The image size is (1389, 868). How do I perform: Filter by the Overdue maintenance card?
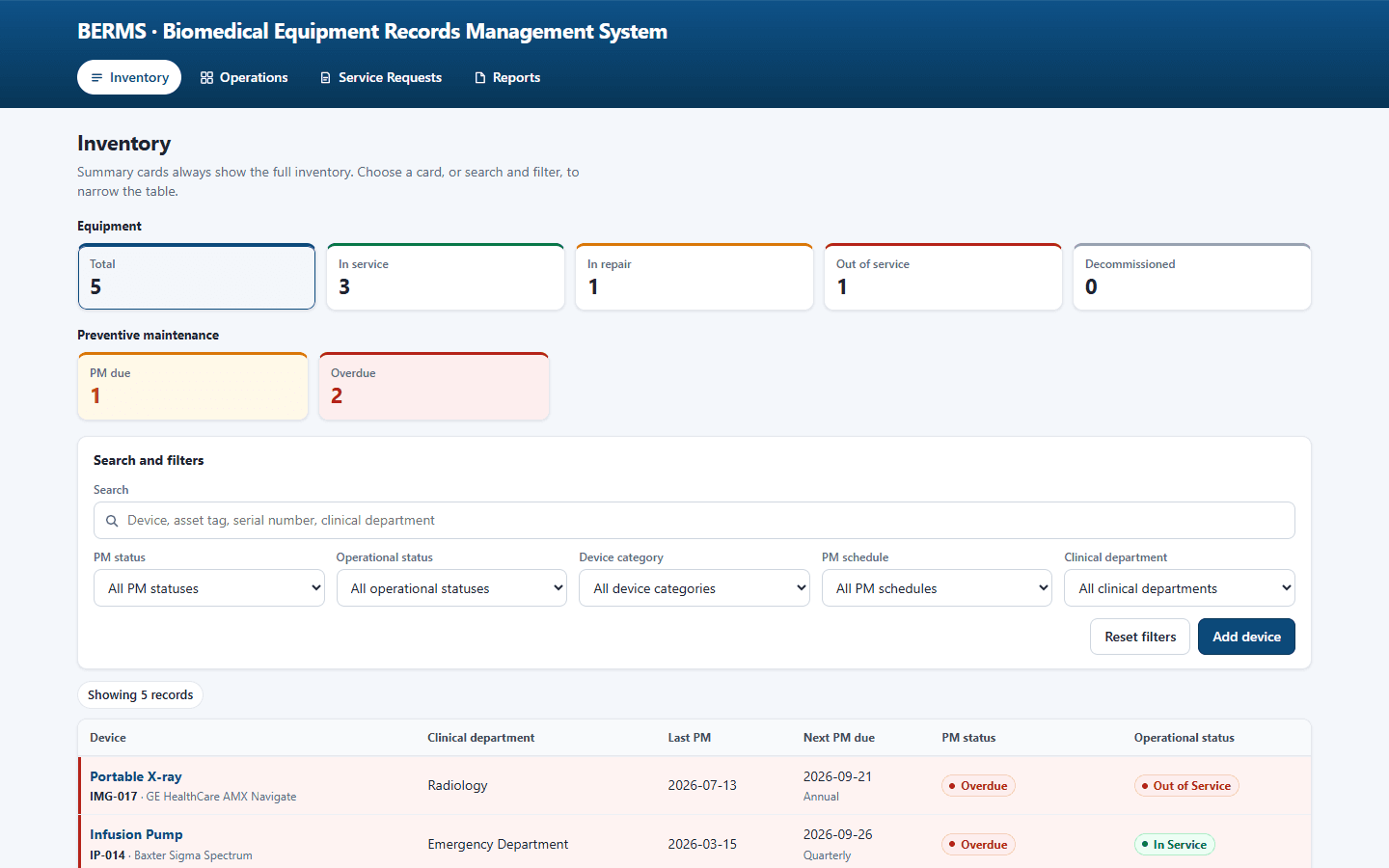pos(434,386)
